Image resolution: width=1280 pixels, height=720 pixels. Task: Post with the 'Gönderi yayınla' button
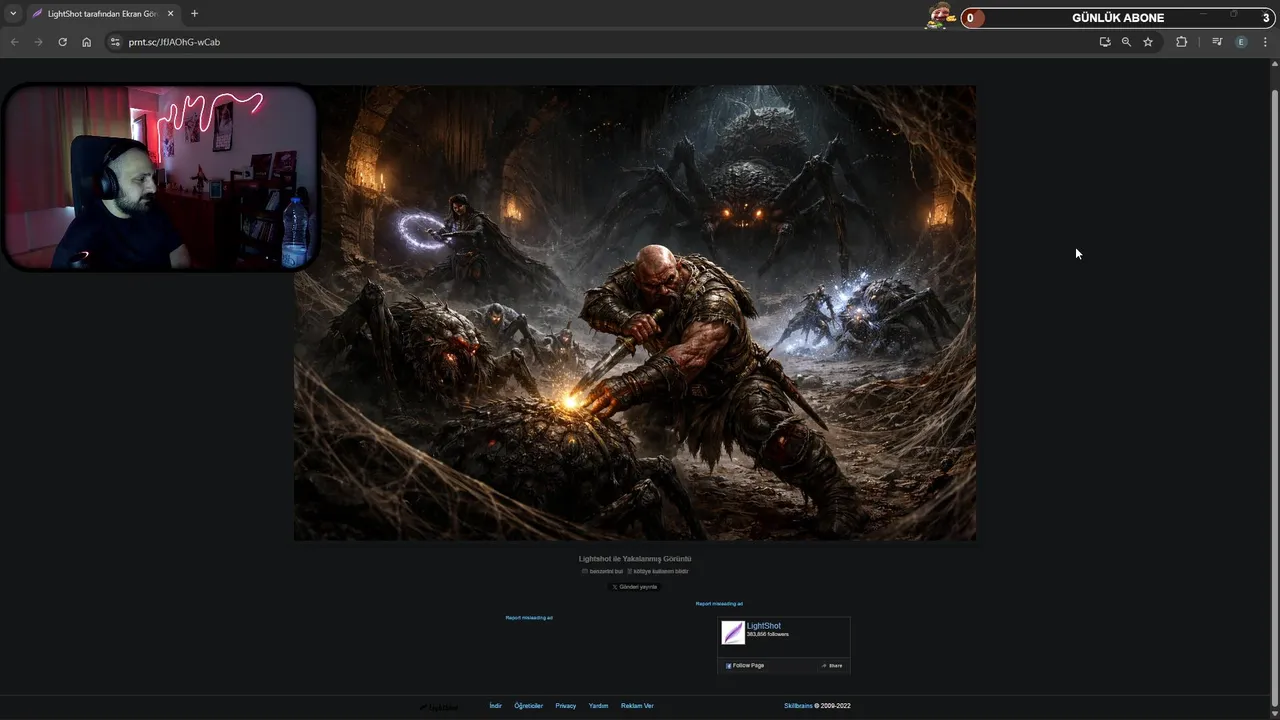click(635, 587)
